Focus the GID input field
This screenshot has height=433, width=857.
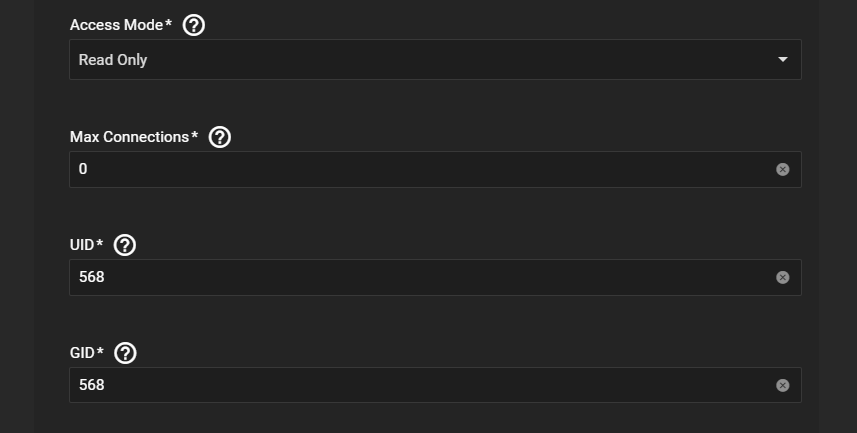tap(420, 386)
